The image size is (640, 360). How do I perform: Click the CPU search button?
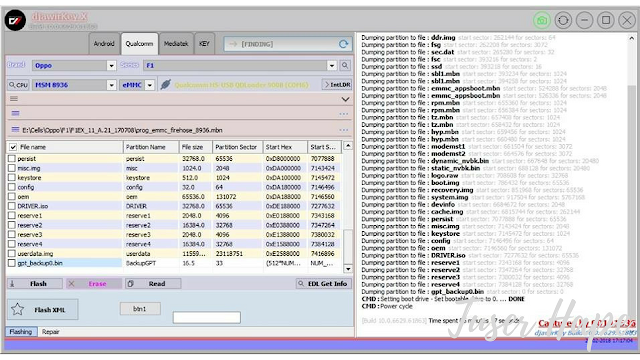[18, 85]
